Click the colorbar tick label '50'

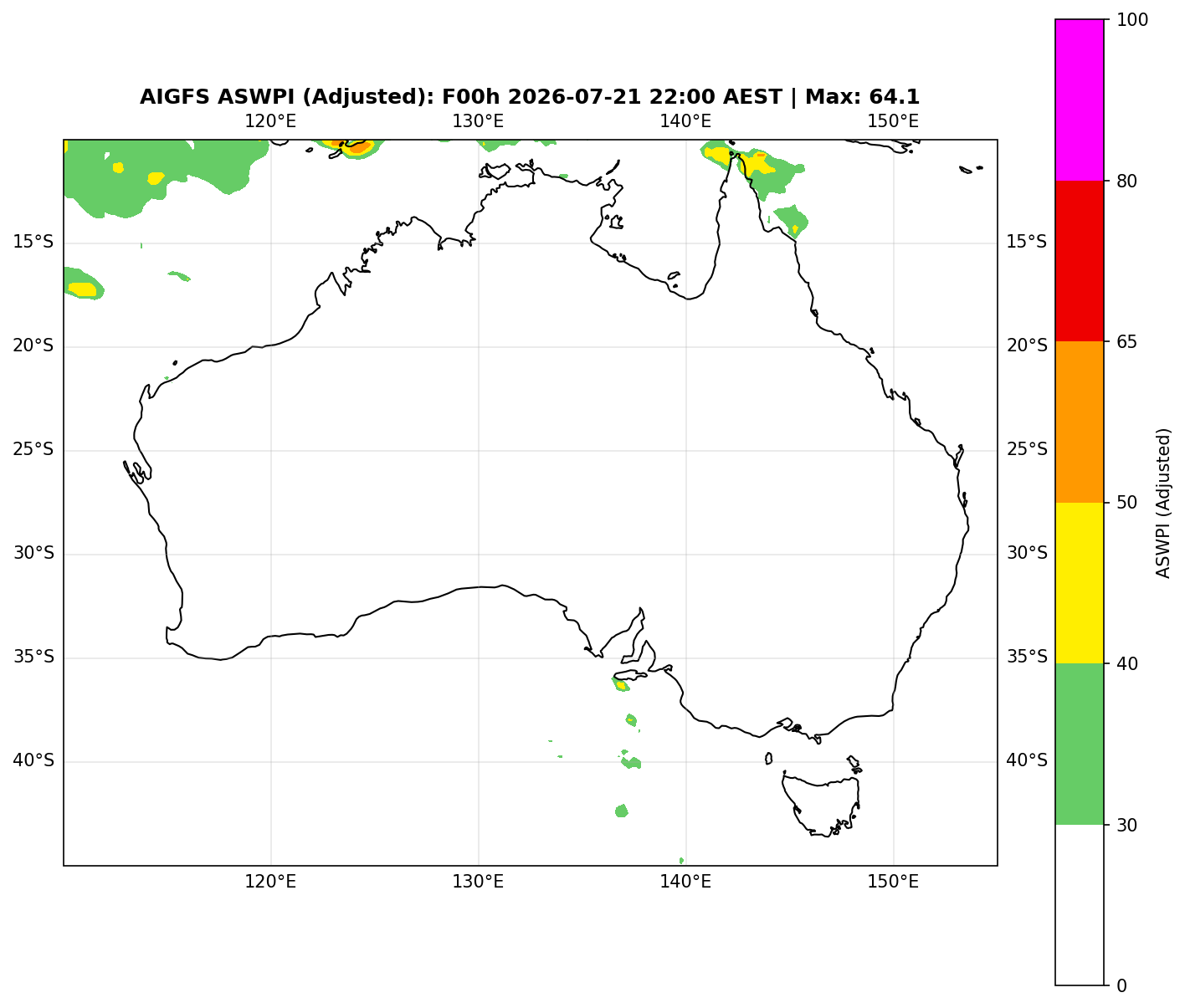pos(1126,503)
